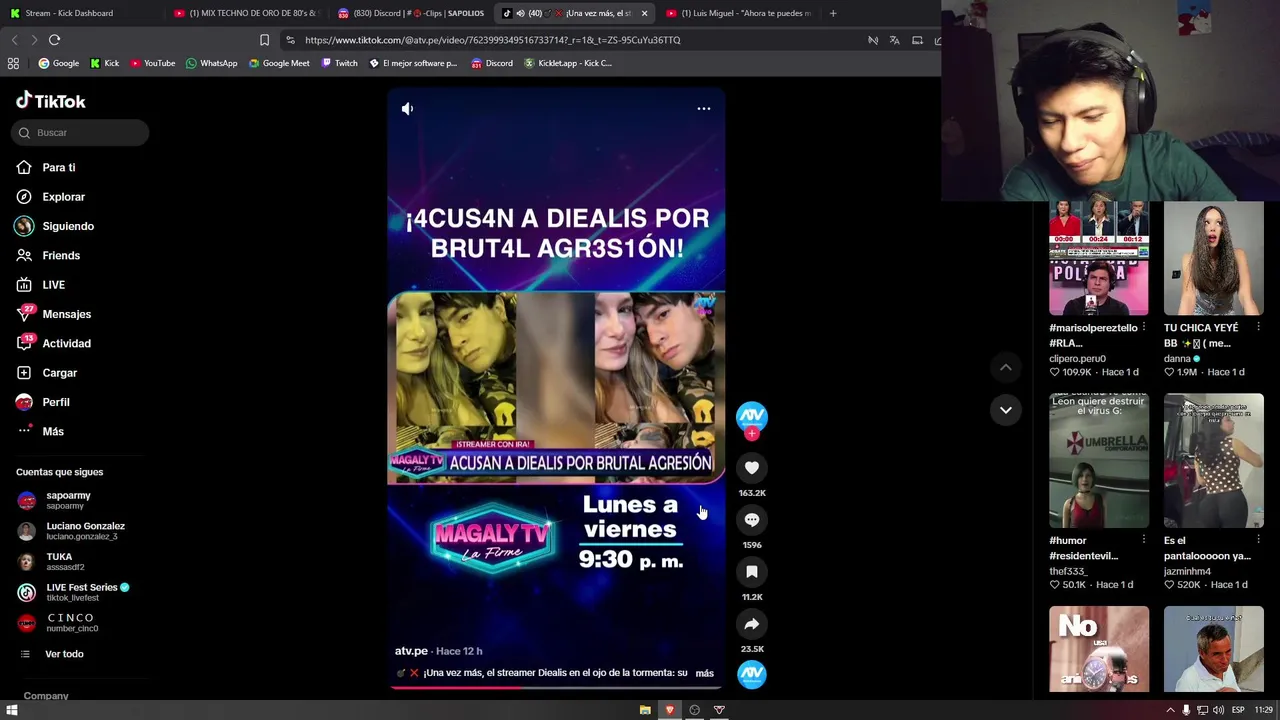This screenshot has height=720, width=1280.
Task: Switch to MIX TECHNO DE ORO tab
Action: (246, 13)
